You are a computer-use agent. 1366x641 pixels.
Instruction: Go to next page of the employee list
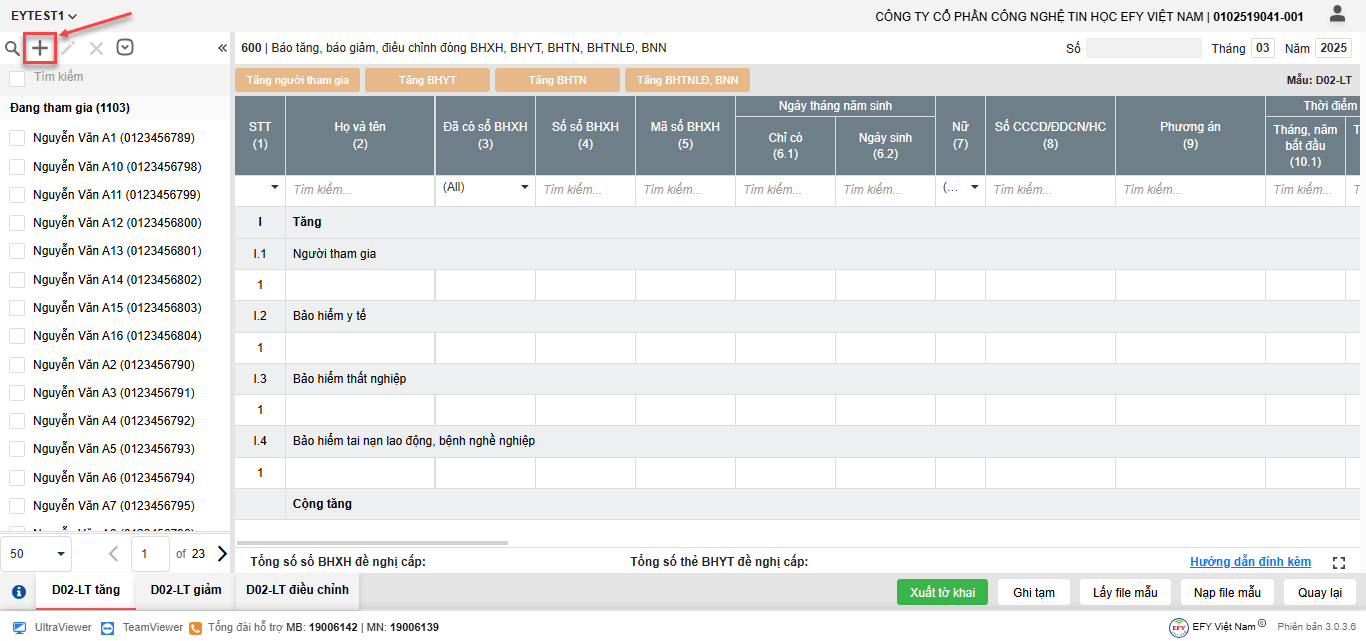pyautogui.click(x=222, y=553)
